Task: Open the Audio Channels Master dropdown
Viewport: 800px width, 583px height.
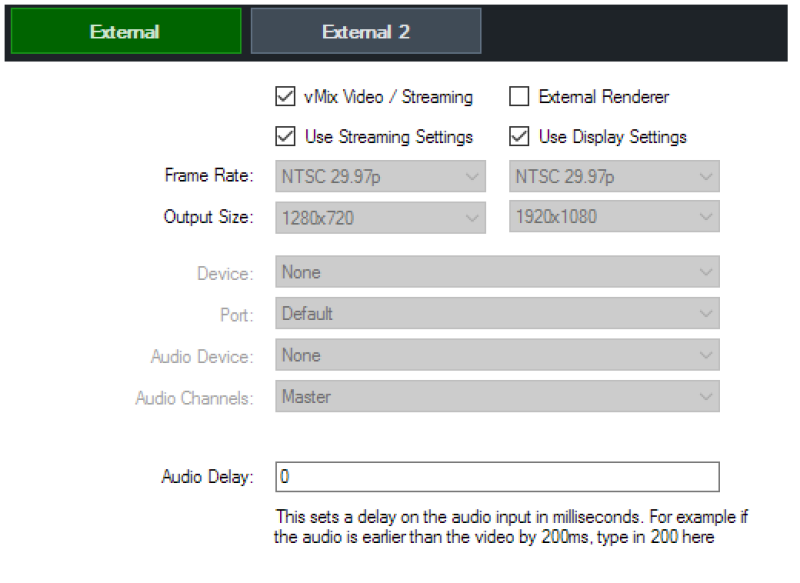Action: pyautogui.click(x=497, y=396)
